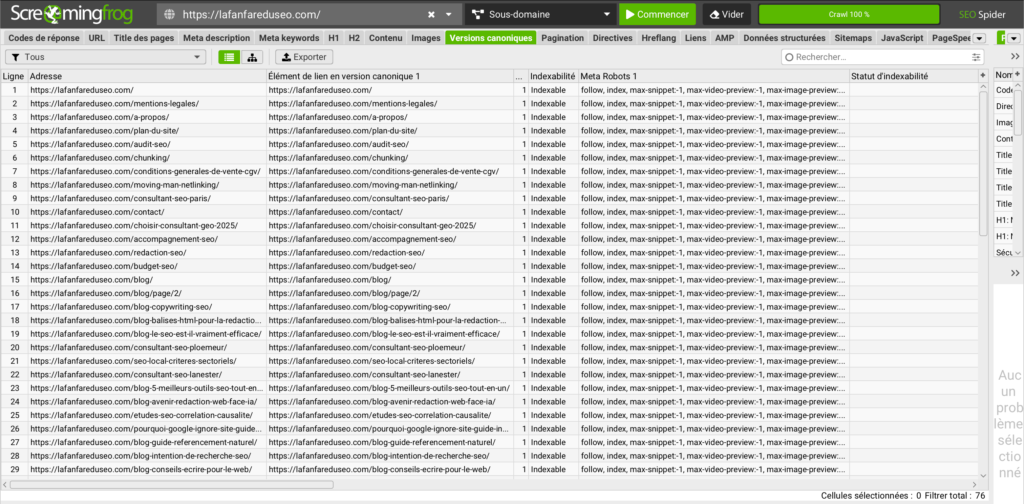Export data with Exporter button
1024x504 pixels.
pyautogui.click(x=301, y=58)
